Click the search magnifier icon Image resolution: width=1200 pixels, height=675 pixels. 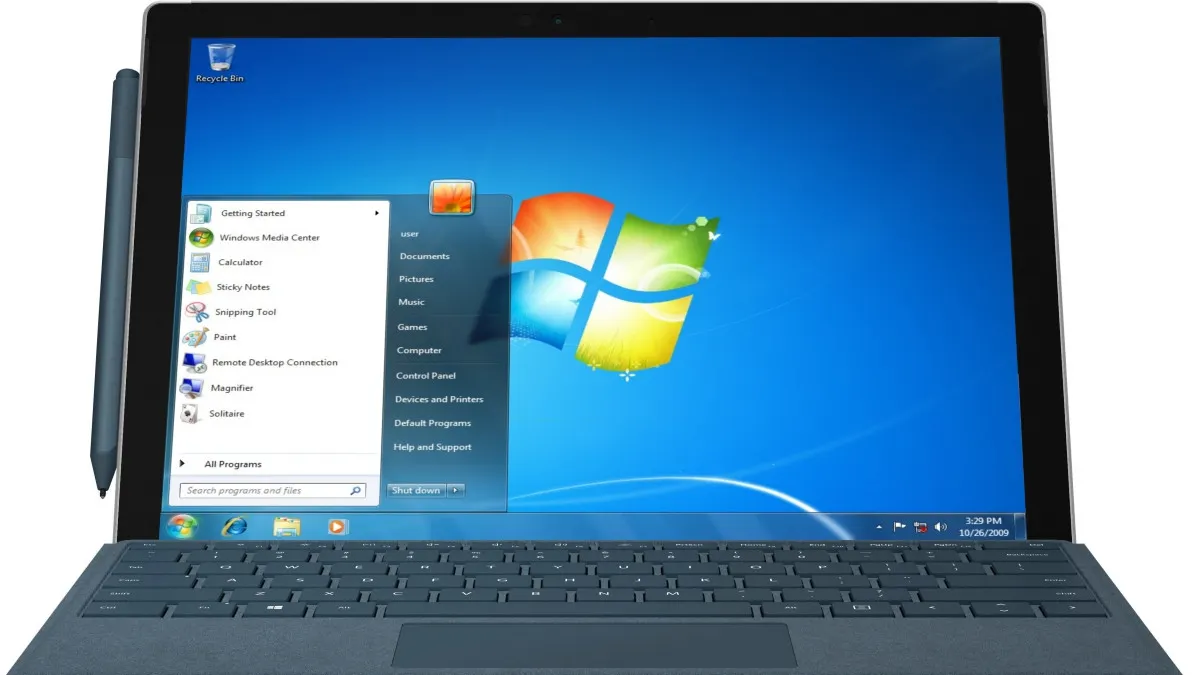tap(355, 491)
